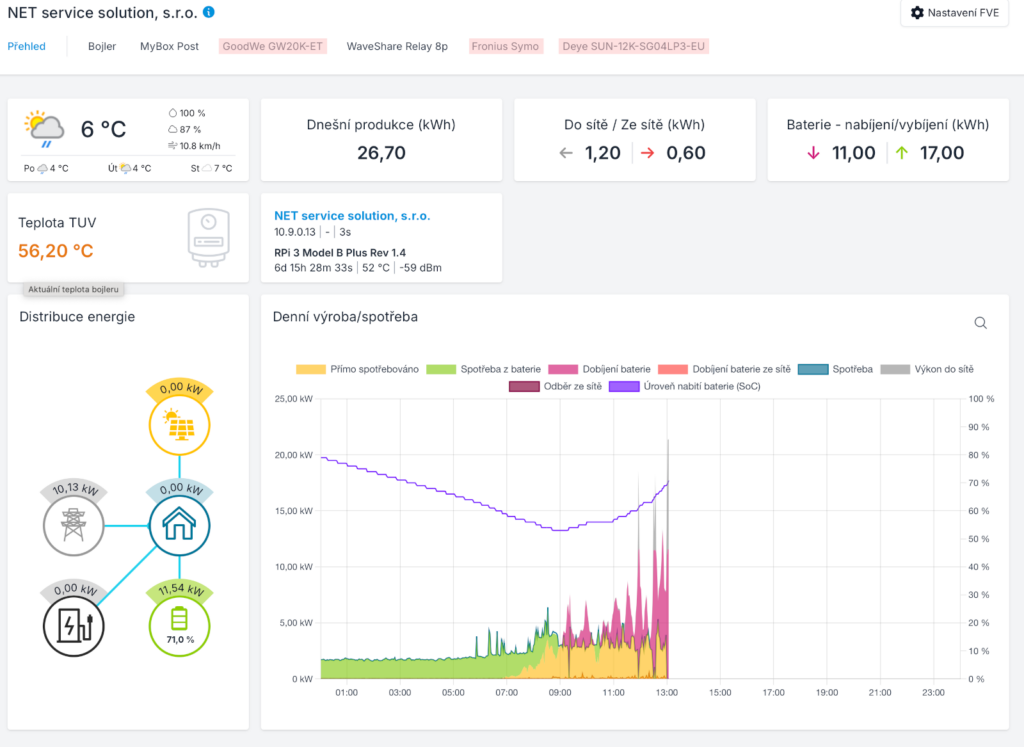Toggle the Přímo spotřebováno legend series
The height and width of the screenshot is (747, 1024).
[357, 369]
